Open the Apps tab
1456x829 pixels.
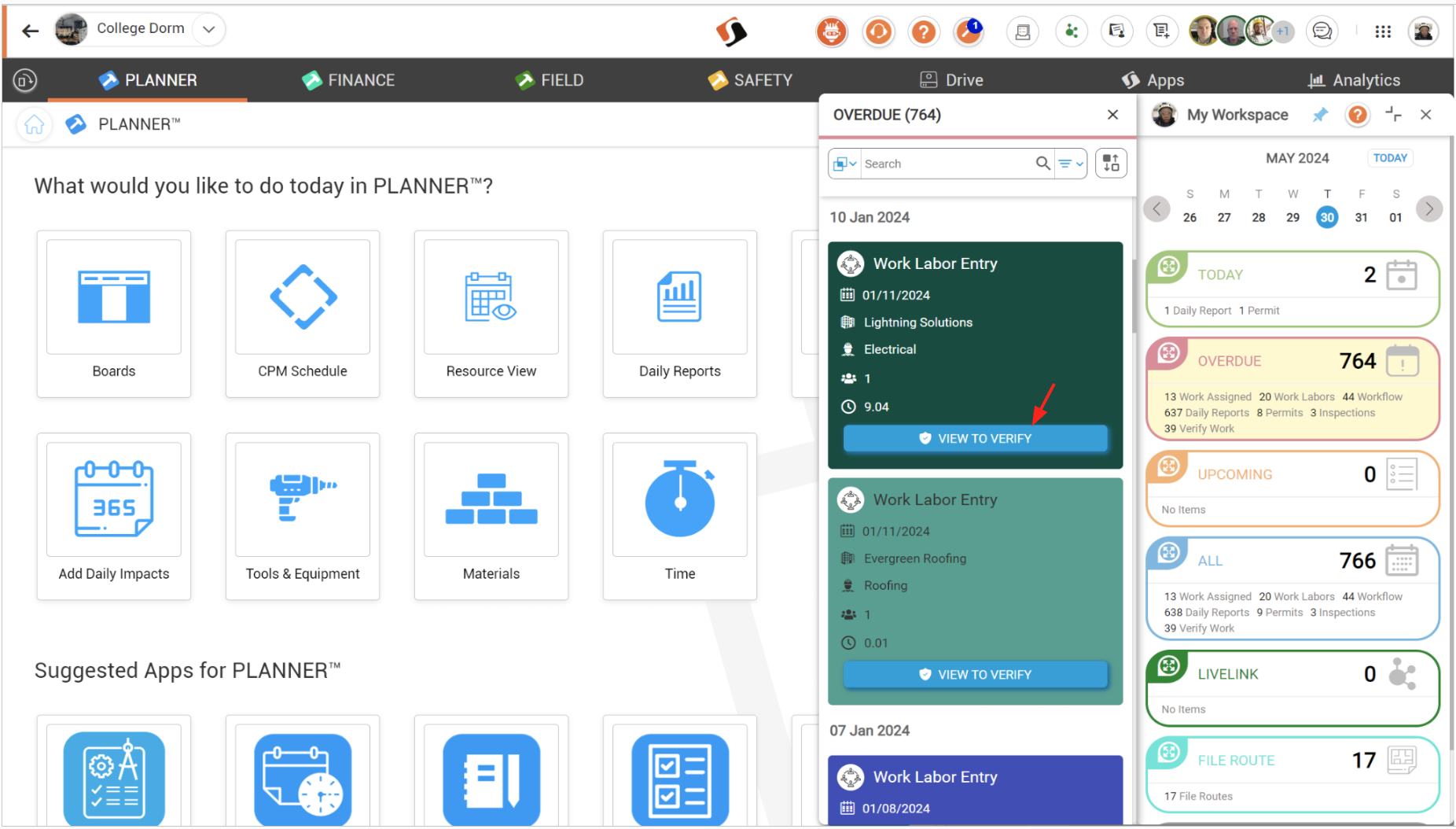point(1153,80)
